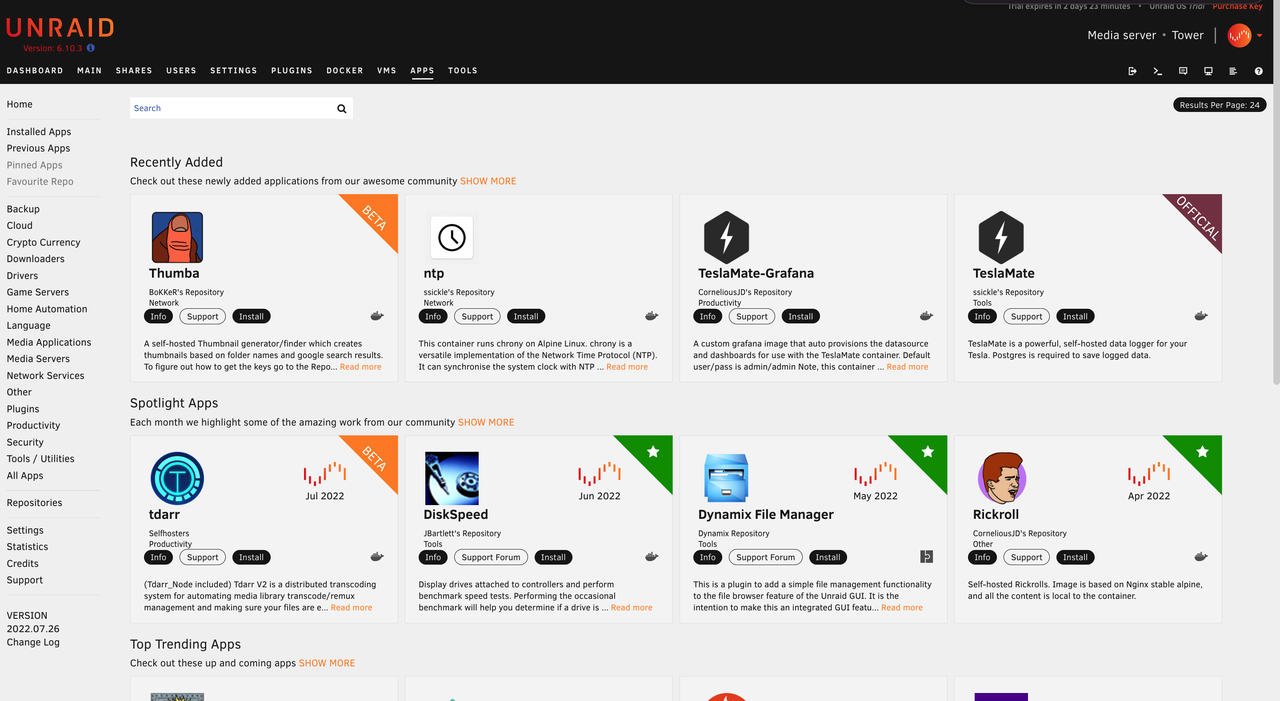
Task: Click the version info icon under Unraid logo
Action: pos(91,48)
